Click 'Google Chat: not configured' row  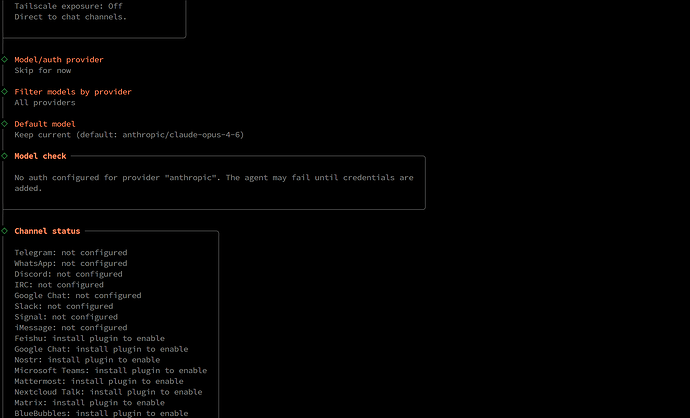(x=78, y=296)
